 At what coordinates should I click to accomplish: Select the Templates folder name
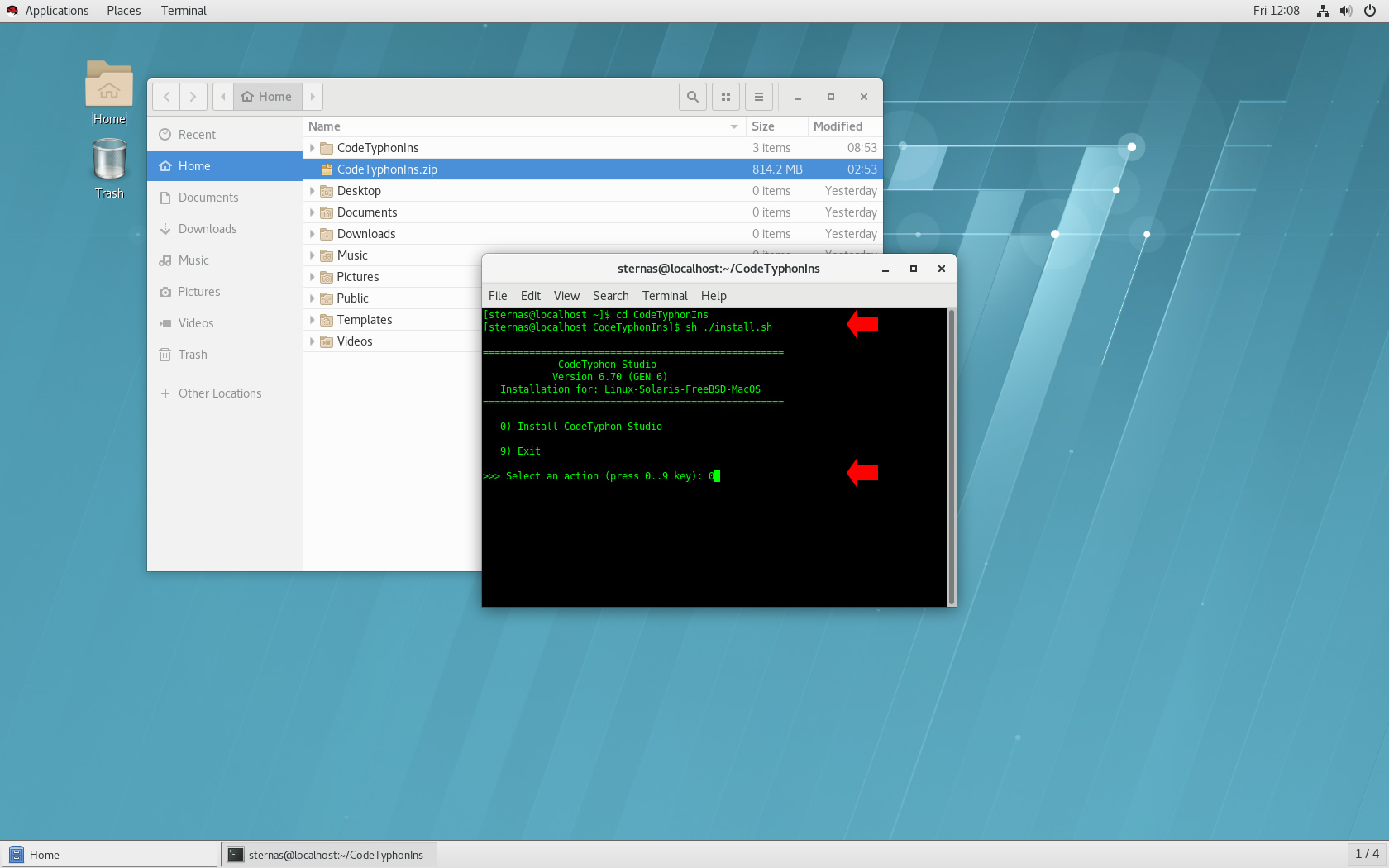pyautogui.click(x=365, y=320)
